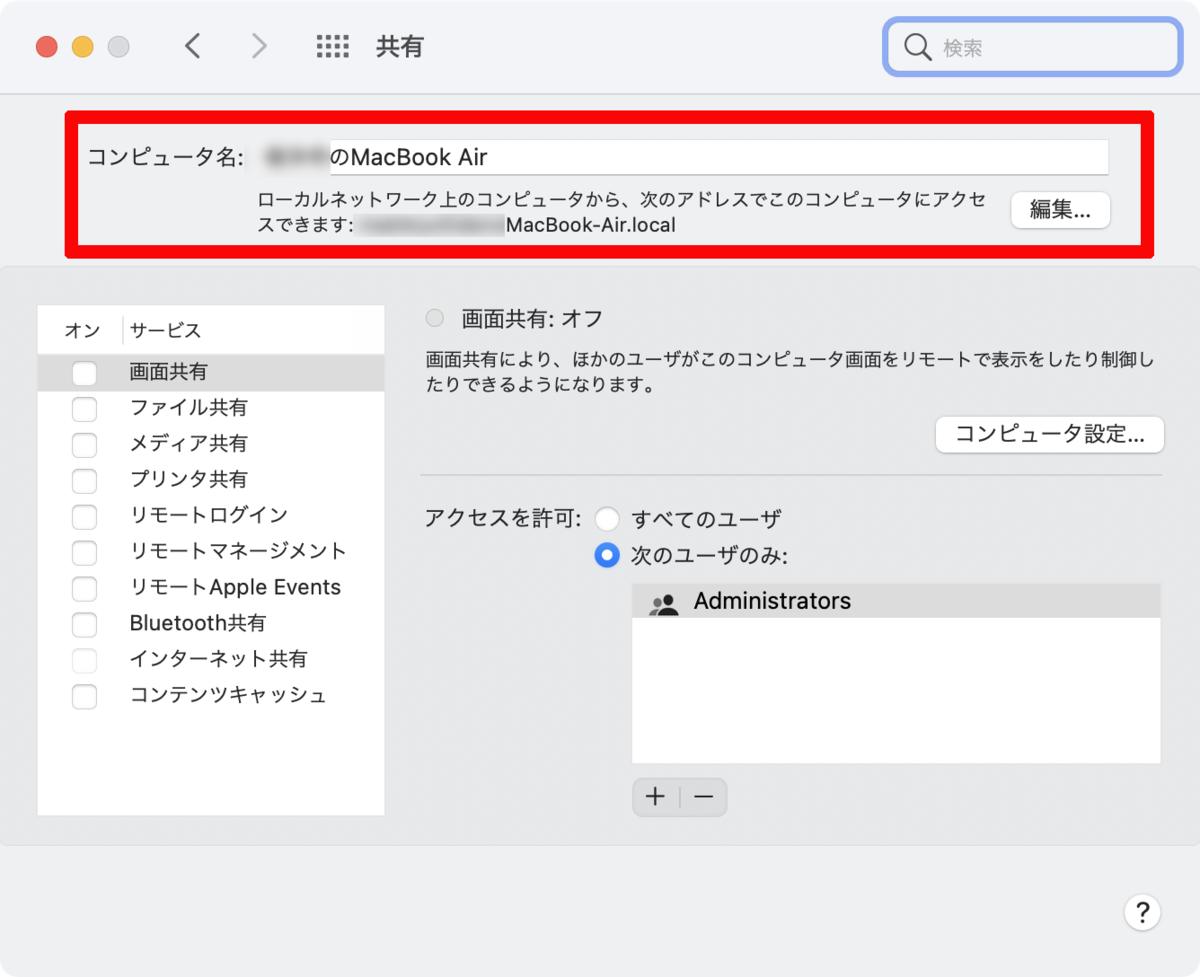Select インターネット共有 service row
Screen dimensions: 1200x977
(211, 660)
